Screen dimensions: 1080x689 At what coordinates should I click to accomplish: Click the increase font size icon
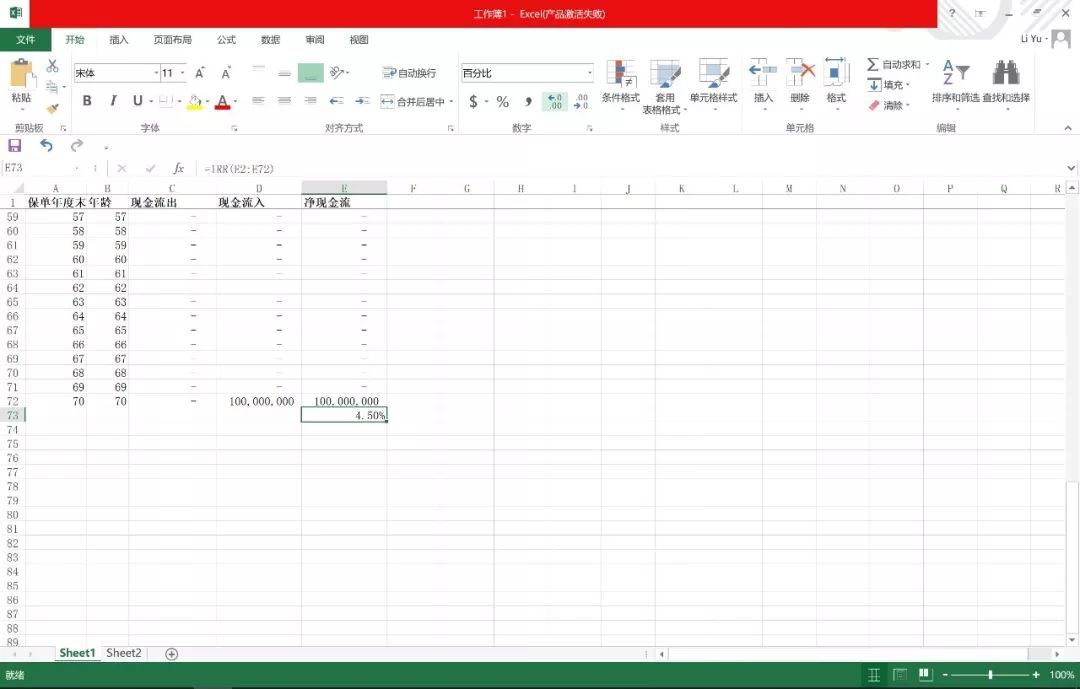tap(200, 72)
